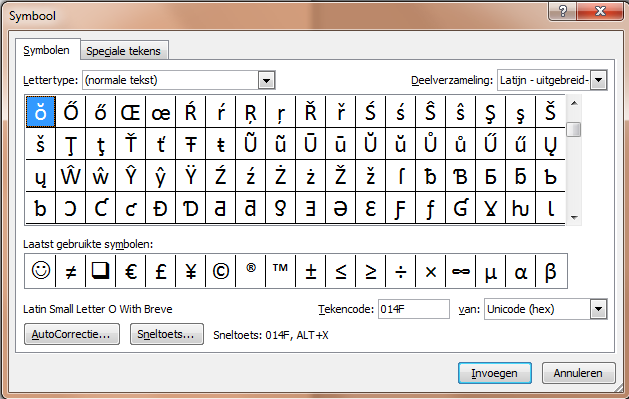Select the Greek α recent symbol

[x=520, y=271]
